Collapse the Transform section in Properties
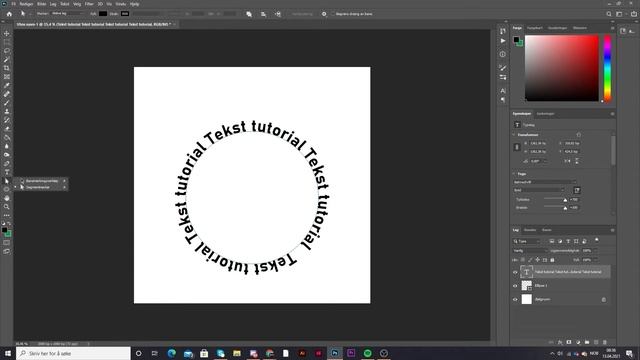Screen dimensions: 640x360 click(x=514, y=135)
